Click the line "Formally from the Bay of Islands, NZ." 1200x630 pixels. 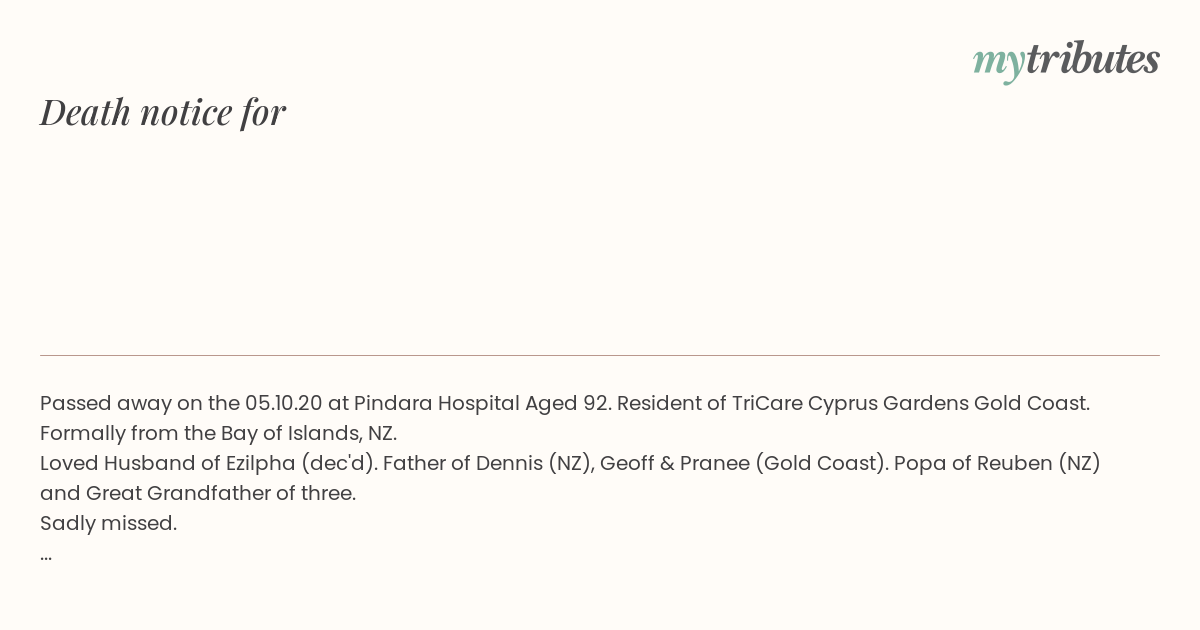click(x=219, y=434)
